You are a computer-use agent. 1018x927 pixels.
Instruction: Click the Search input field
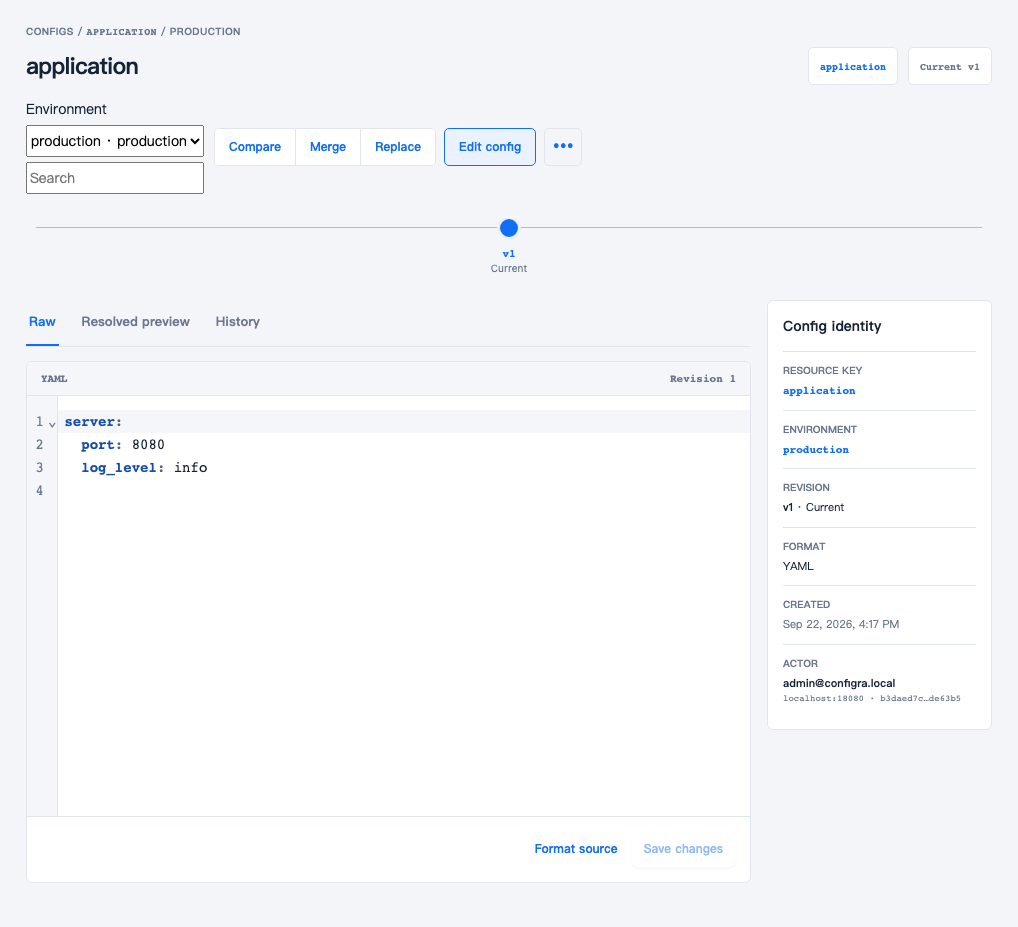pos(115,178)
